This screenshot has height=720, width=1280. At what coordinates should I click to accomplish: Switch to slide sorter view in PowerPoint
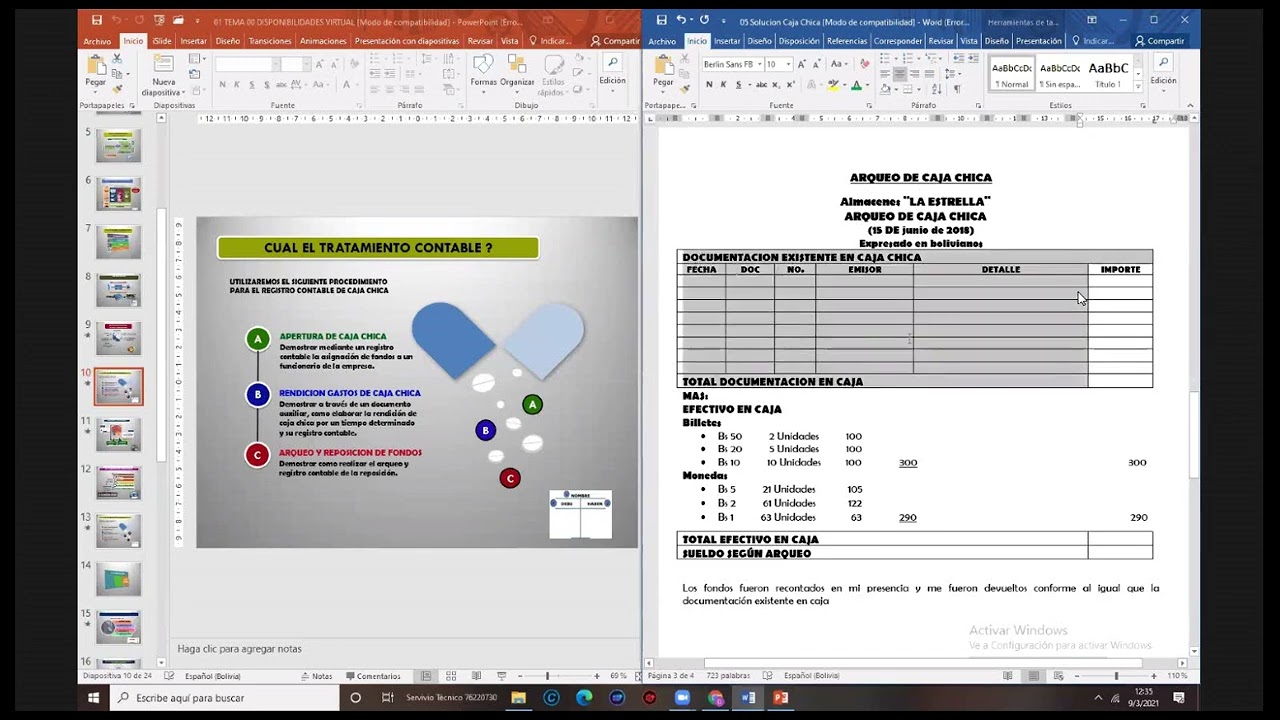pyautogui.click(x=451, y=676)
